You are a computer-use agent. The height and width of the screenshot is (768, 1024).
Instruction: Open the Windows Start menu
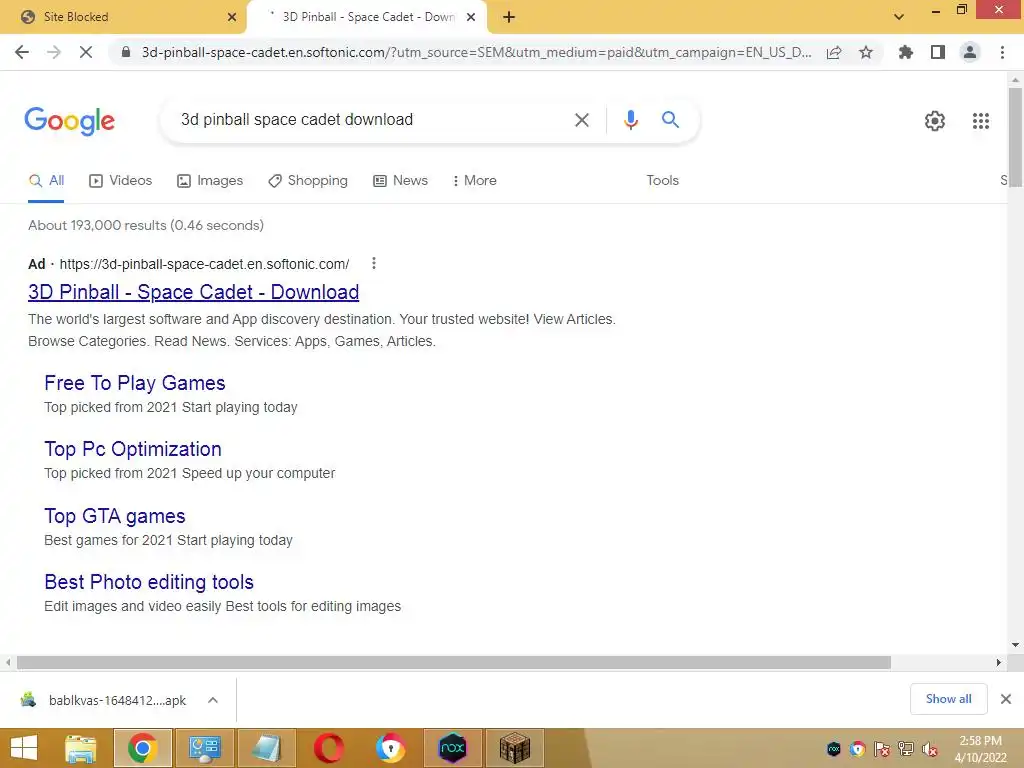[x=24, y=748]
